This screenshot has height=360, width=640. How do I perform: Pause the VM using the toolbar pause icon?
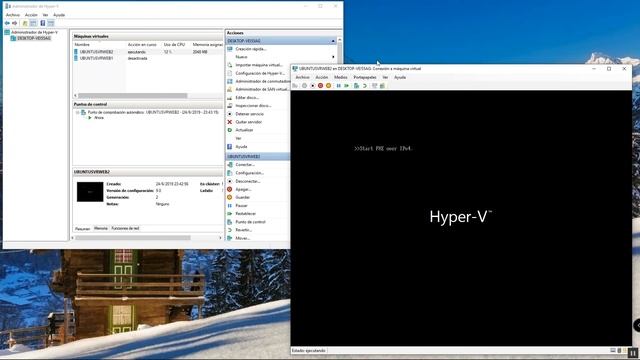click(338, 86)
